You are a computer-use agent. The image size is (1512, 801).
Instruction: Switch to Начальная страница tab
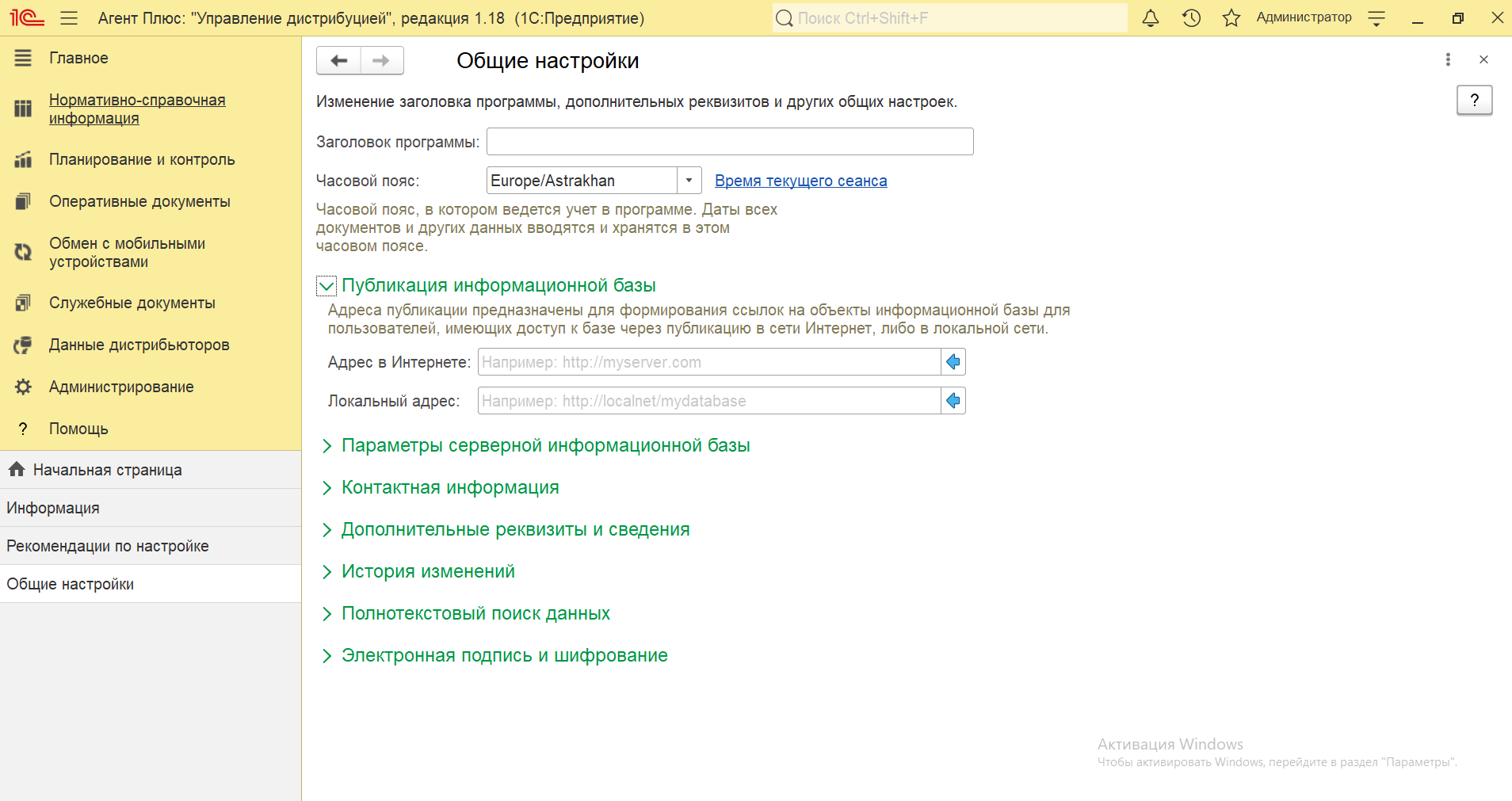coord(151,470)
